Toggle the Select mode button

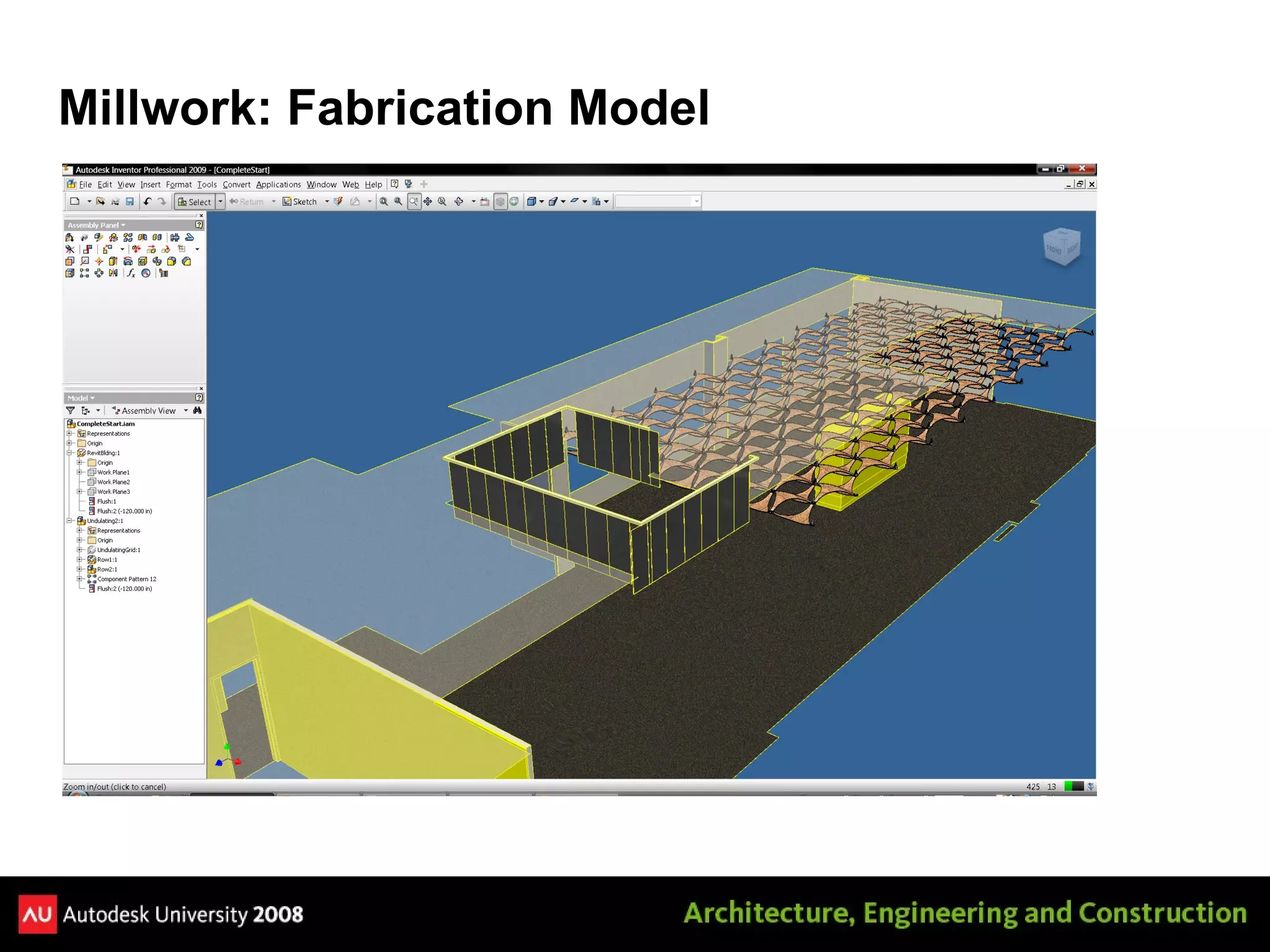195,201
